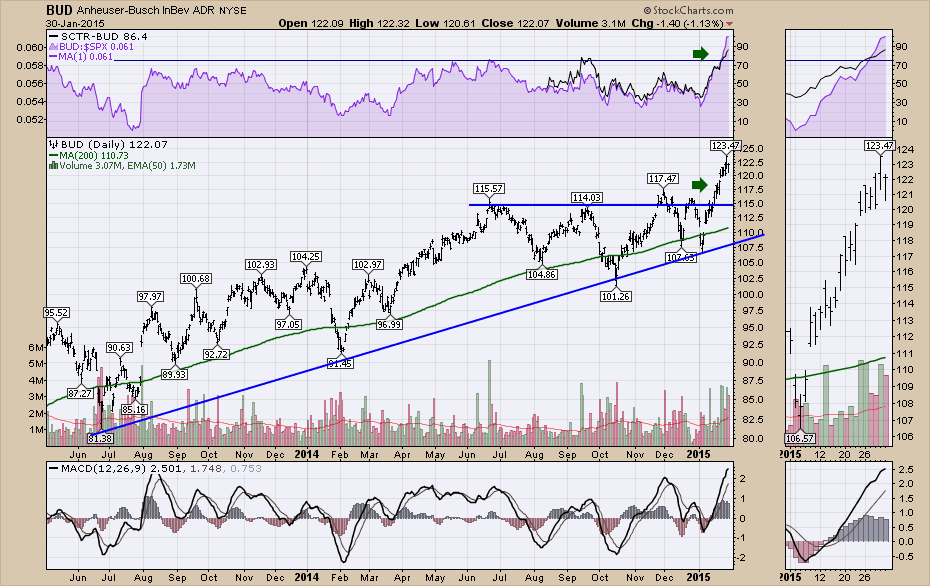The height and width of the screenshot is (586, 930).
Task: Click the red down-triangle change indicator
Action: click(730, 24)
